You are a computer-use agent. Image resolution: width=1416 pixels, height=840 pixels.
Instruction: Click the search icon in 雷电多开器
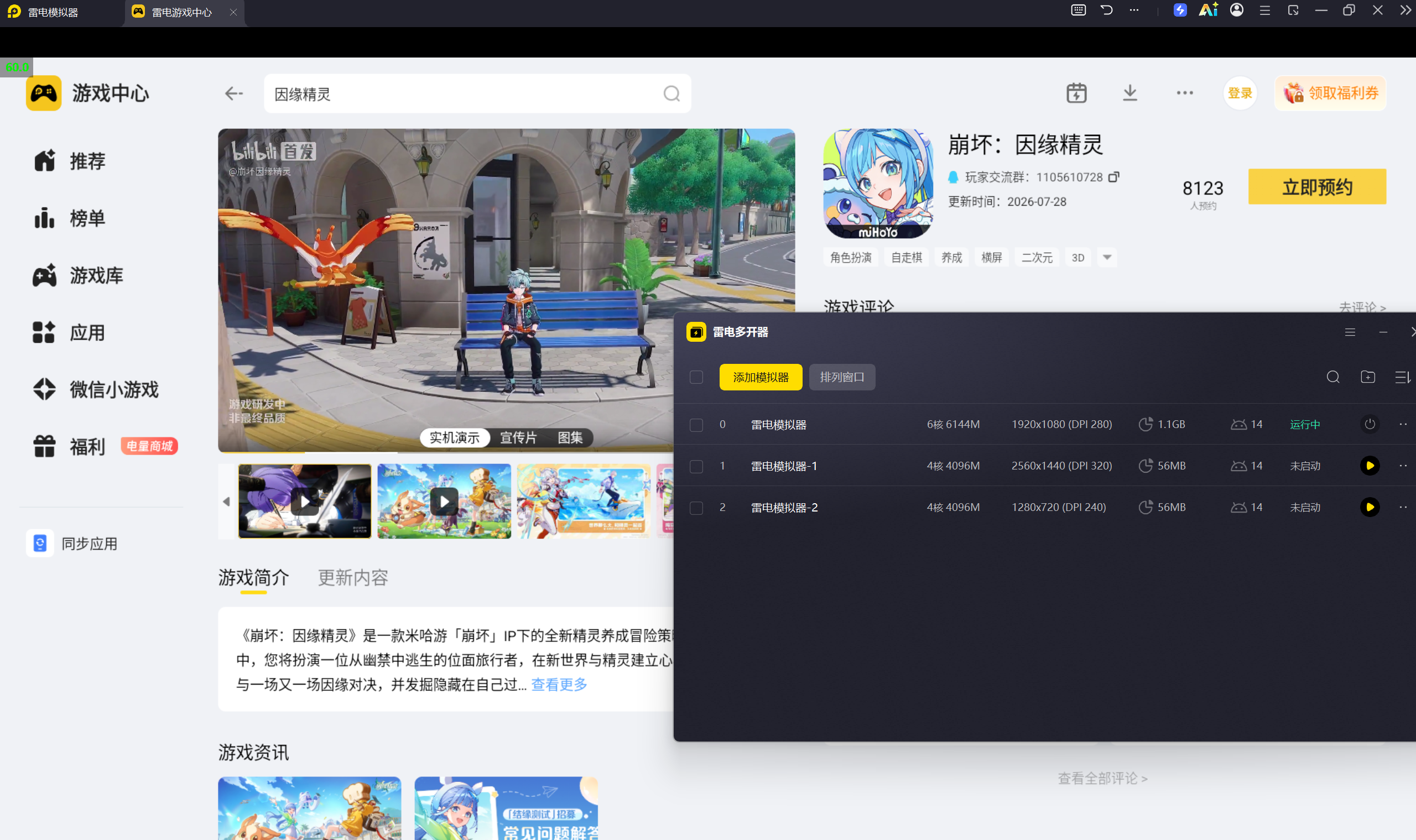1333,377
